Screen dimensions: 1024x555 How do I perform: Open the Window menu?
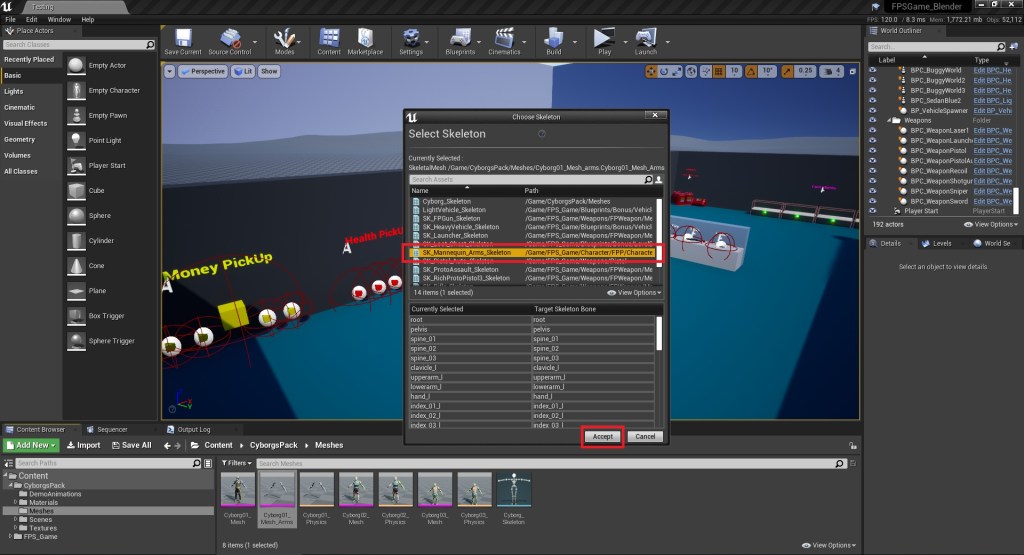point(59,19)
